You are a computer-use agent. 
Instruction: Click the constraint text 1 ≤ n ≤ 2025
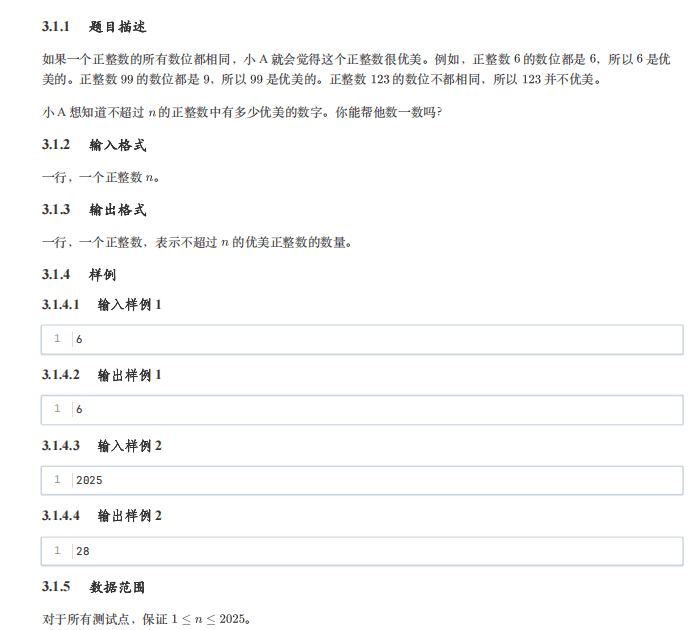coord(209,619)
